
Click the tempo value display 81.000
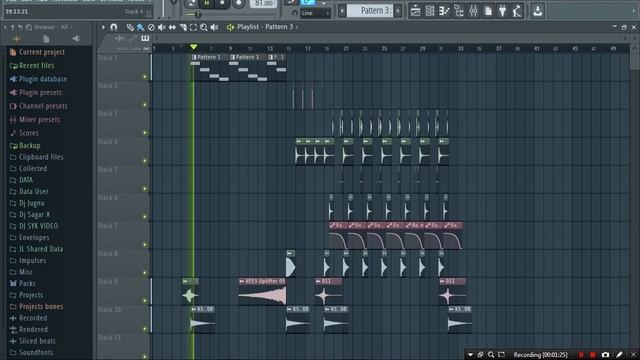pyautogui.click(x=263, y=3)
